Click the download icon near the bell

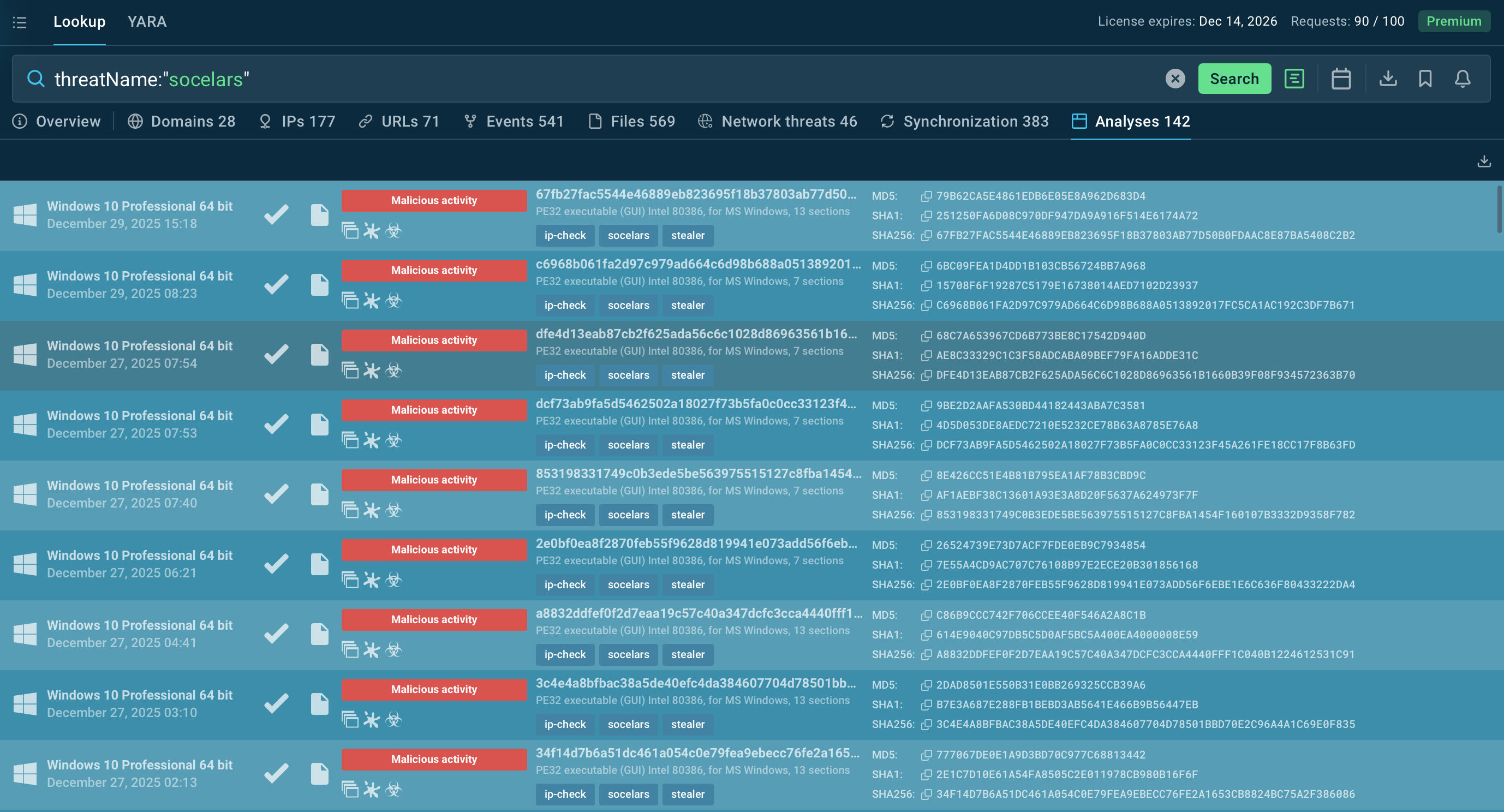pyautogui.click(x=1389, y=79)
